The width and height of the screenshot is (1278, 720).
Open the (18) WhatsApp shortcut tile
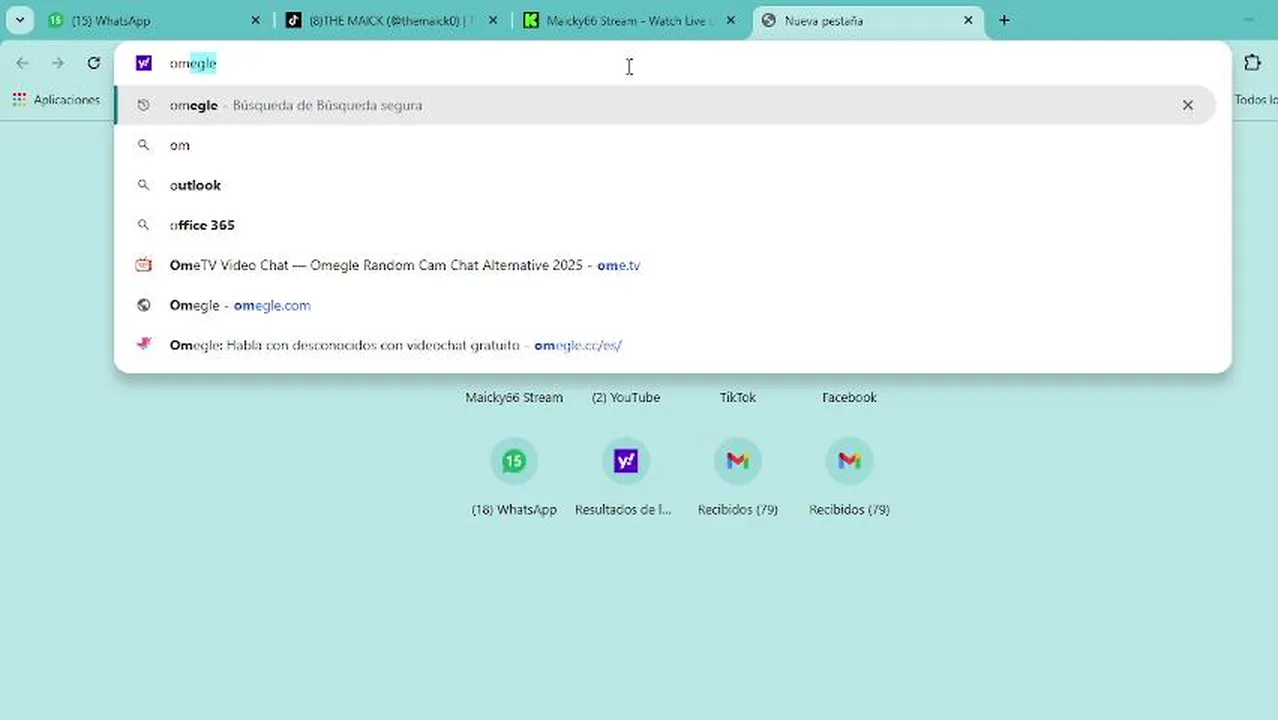[x=514, y=478]
